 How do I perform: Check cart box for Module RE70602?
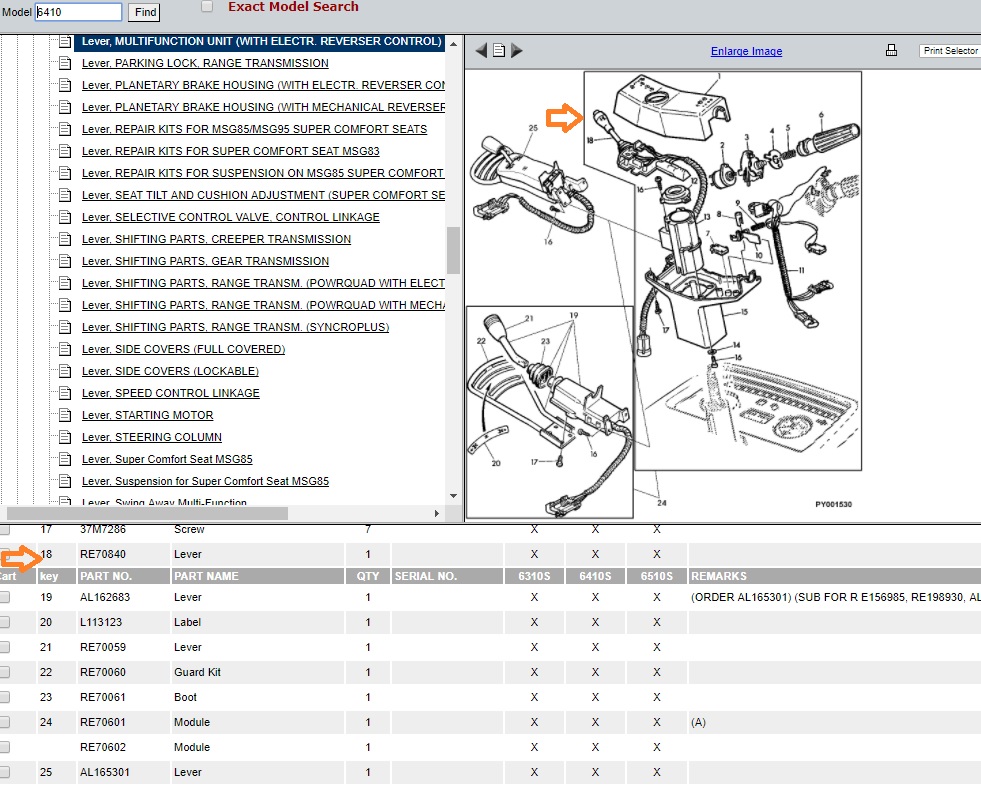point(5,747)
